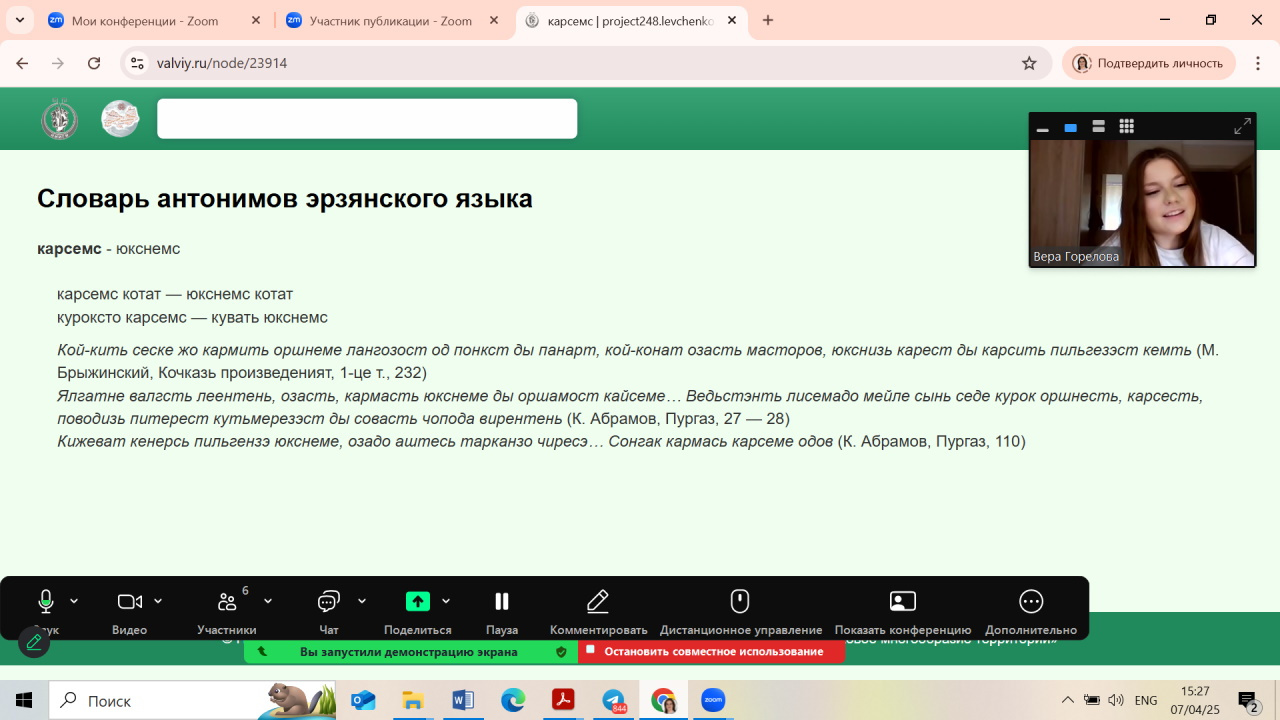Screen dimensions: 1280x720
Task: Expand the share options arrow
Action: 446,601
